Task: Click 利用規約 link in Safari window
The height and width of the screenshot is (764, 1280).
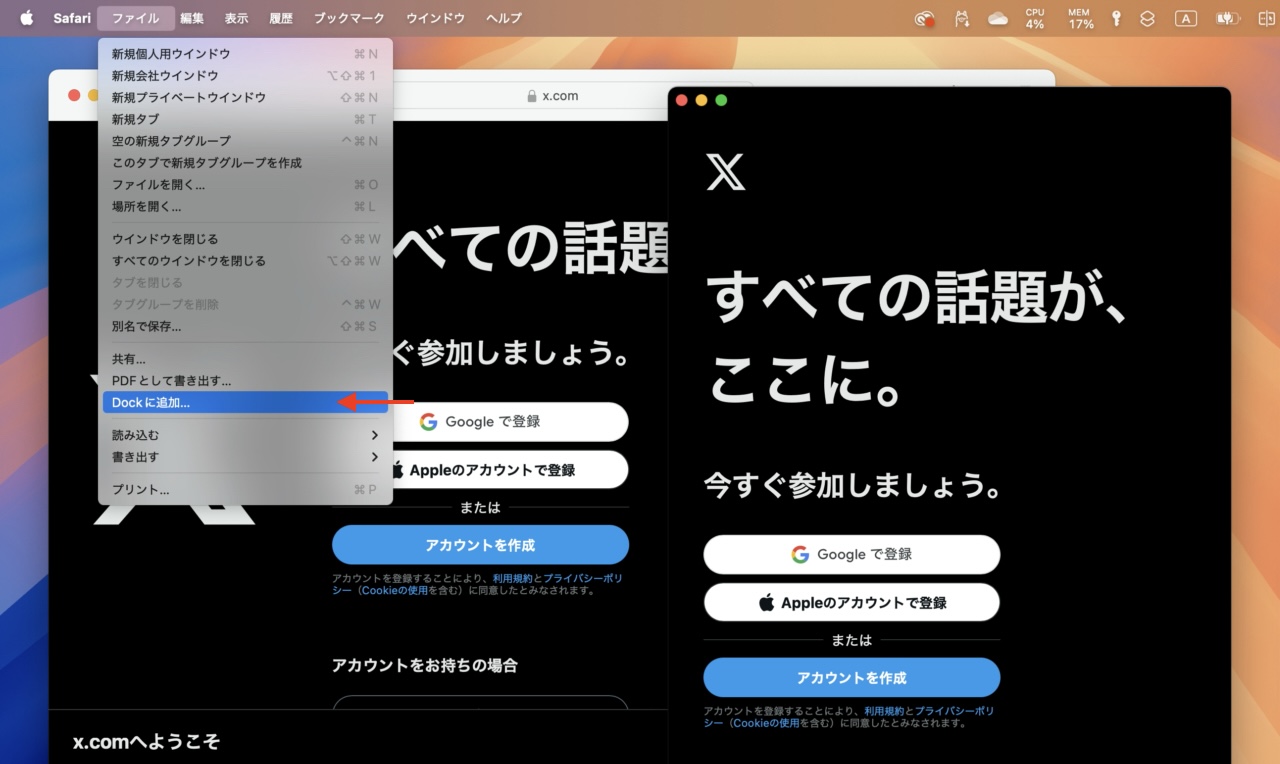Action: pyautogui.click(x=512, y=578)
